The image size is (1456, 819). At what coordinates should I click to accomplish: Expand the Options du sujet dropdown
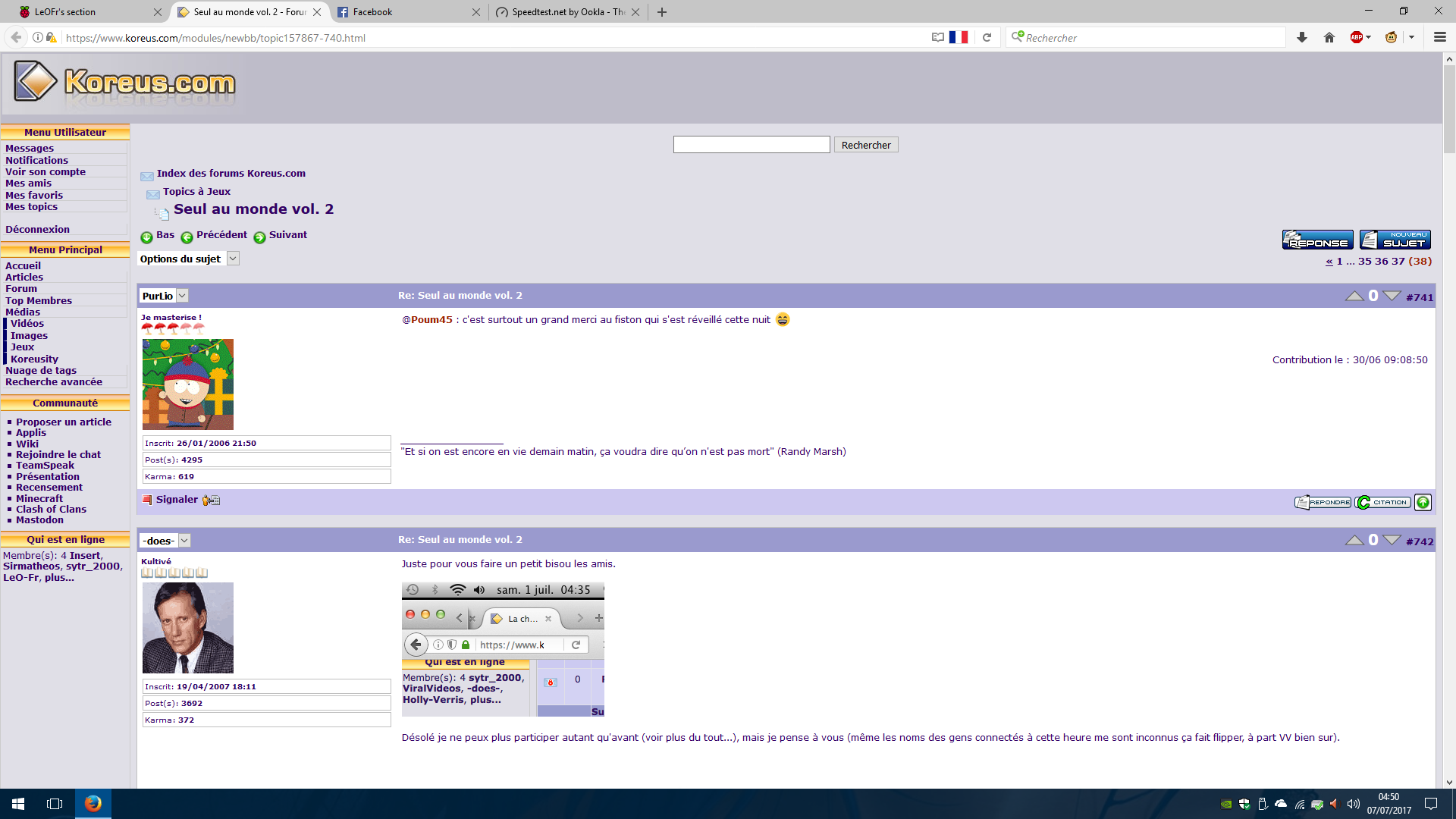pyautogui.click(x=233, y=259)
